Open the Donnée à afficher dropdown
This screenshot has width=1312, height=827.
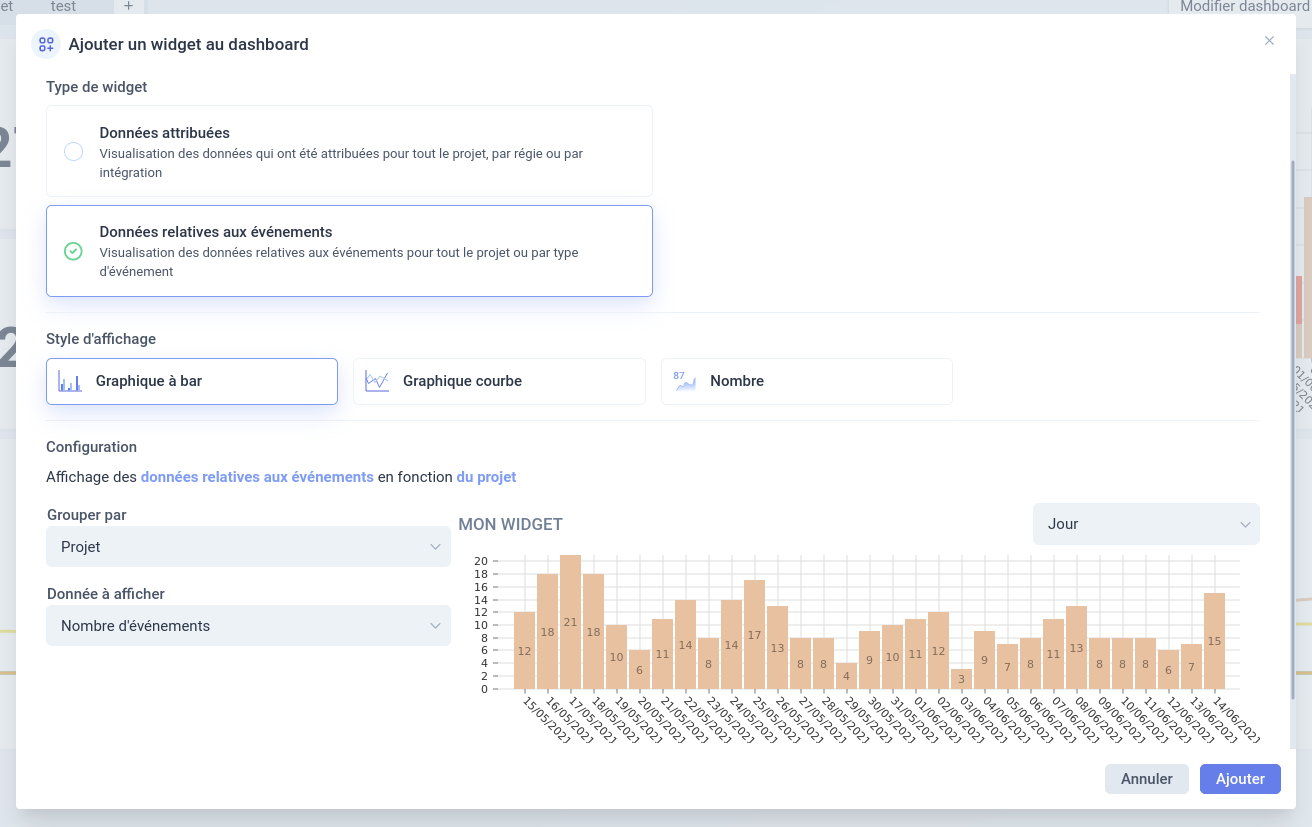coord(248,626)
